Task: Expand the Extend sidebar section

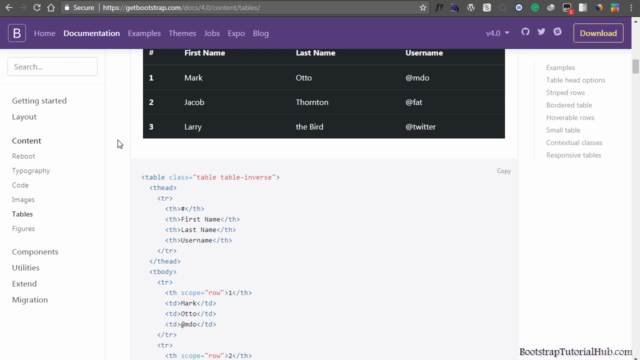Action: click(x=24, y=283)
